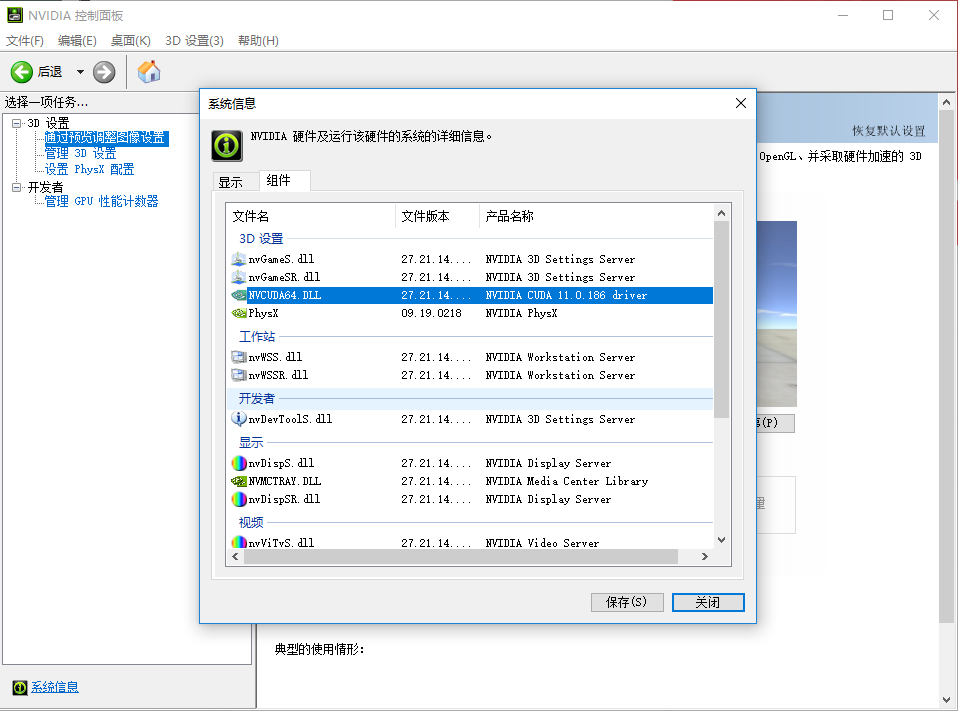This screenshot has height=711, width=958.
Task: Open the 编辑(E) menu
Action: pyautogui.click(x=77, y=40)
